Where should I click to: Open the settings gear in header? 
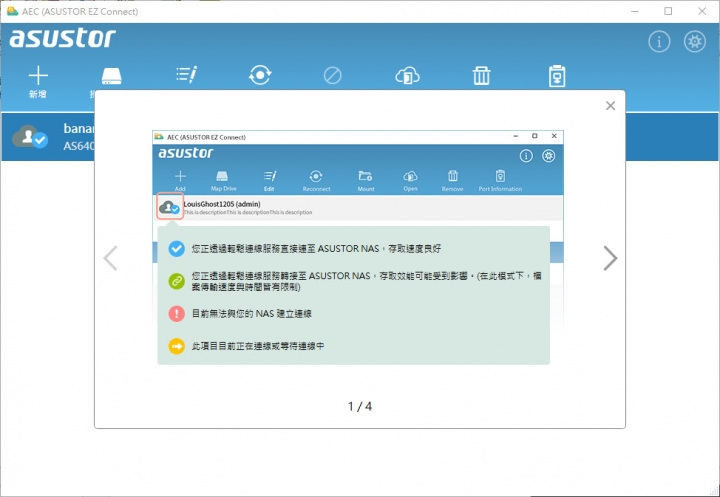click(695, 42)
